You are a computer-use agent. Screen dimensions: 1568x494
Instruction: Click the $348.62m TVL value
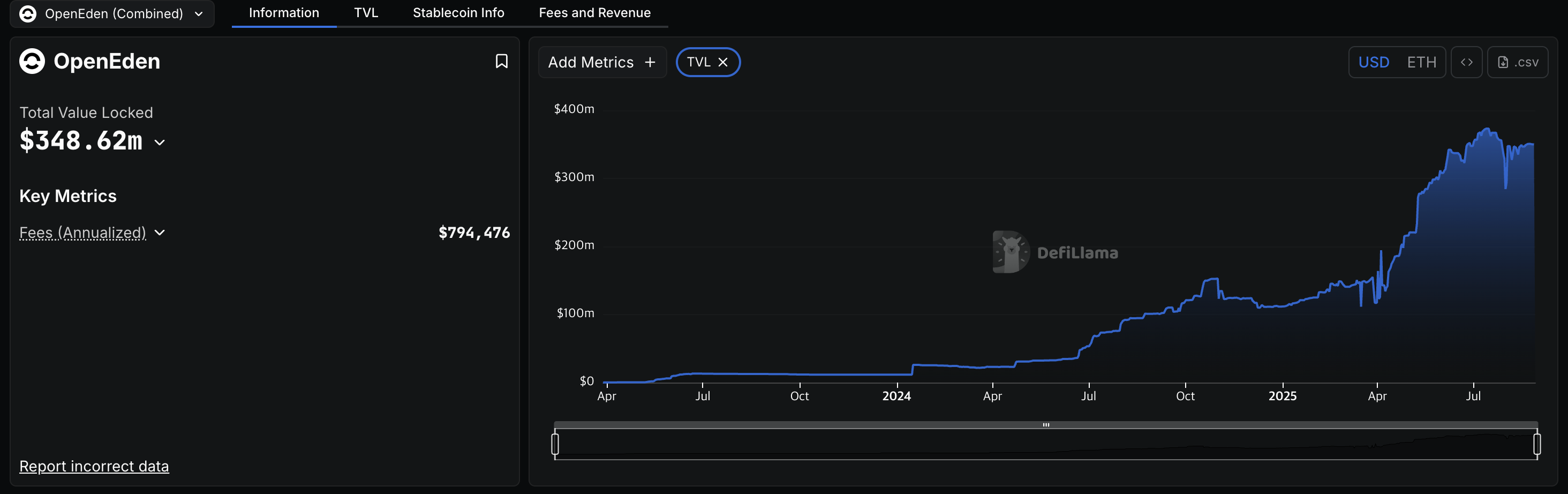pos(81,141)
